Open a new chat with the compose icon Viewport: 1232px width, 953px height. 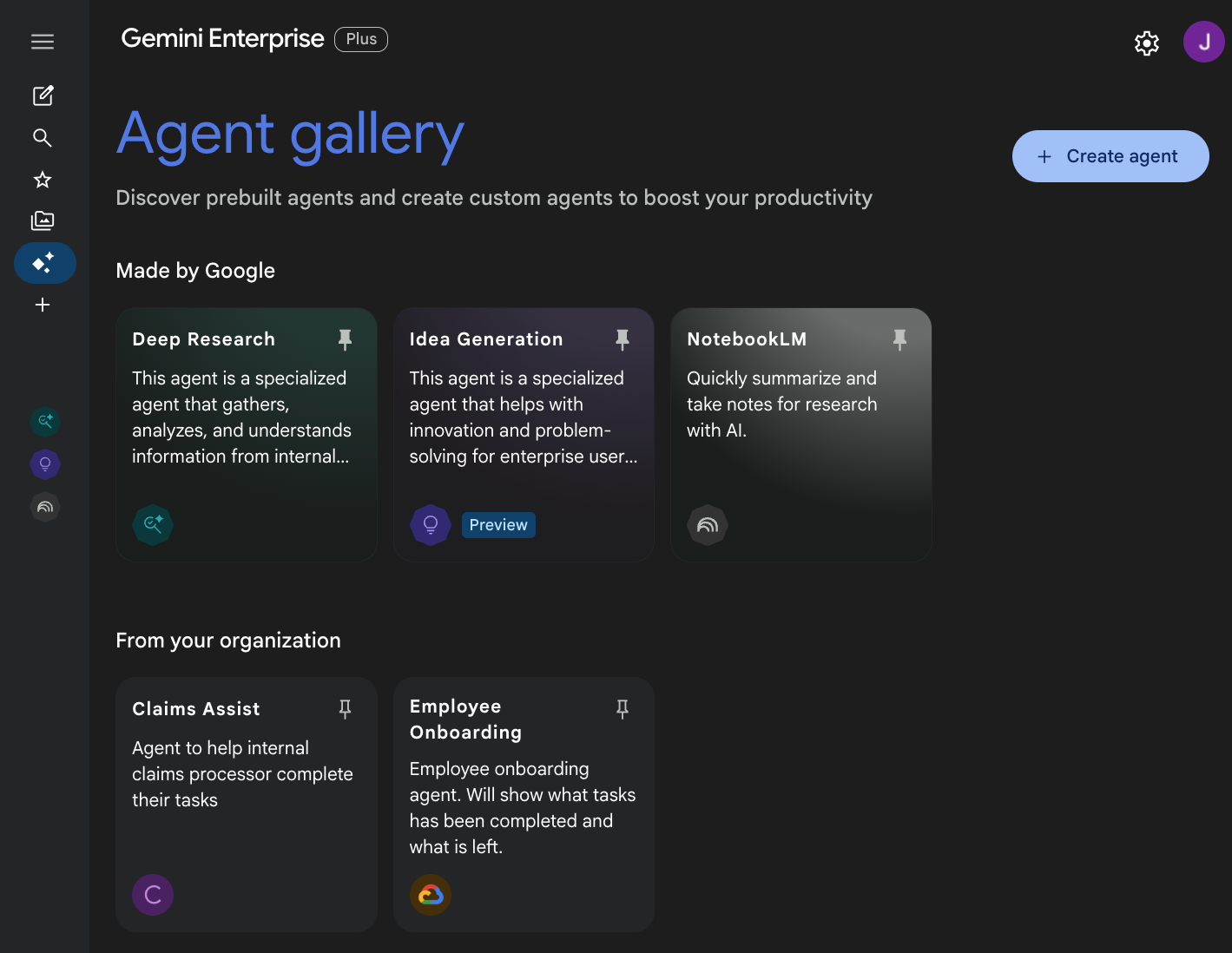tap(43, 95)
